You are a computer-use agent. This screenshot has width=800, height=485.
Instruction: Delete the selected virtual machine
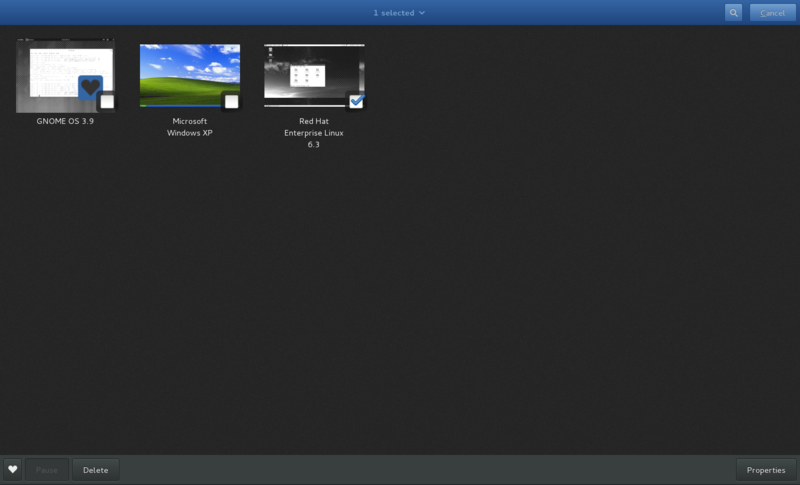coord(95,469)
